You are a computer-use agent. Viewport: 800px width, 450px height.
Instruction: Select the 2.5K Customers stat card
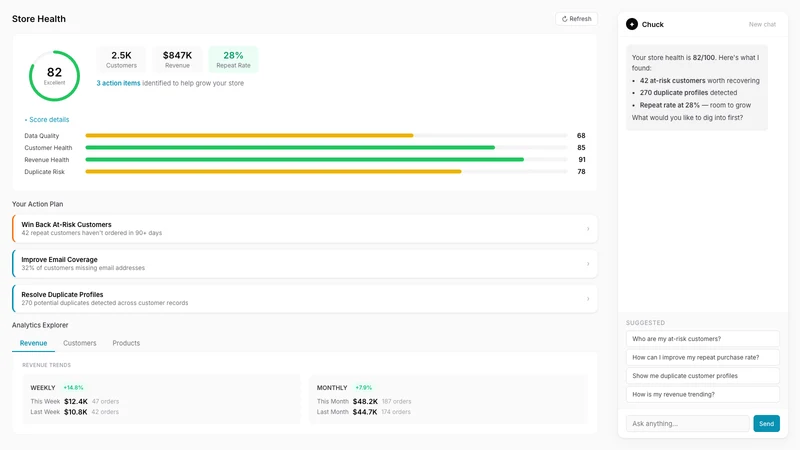pos(121,59)
